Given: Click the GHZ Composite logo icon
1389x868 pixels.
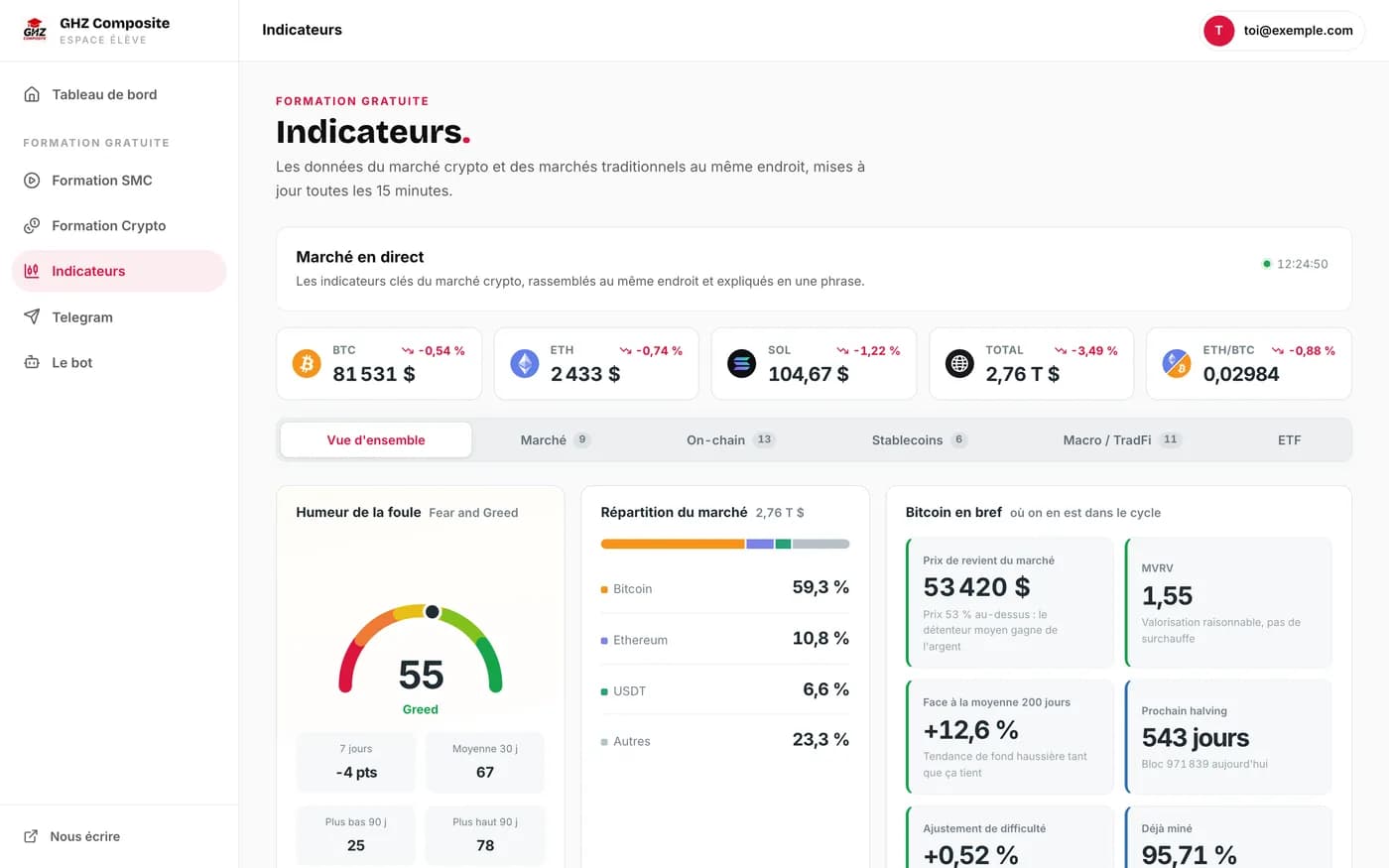Looking at the screenshot, I should point(35,30).
